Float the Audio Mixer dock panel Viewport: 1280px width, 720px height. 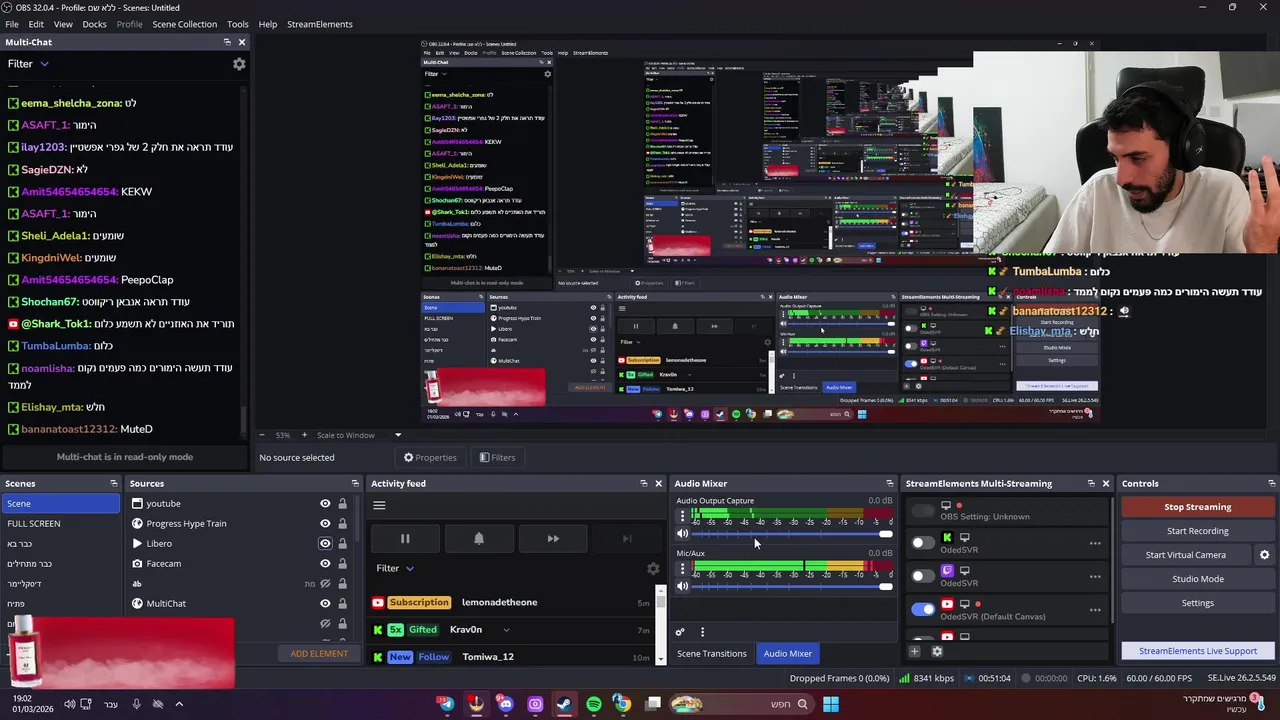coord(889,484)
